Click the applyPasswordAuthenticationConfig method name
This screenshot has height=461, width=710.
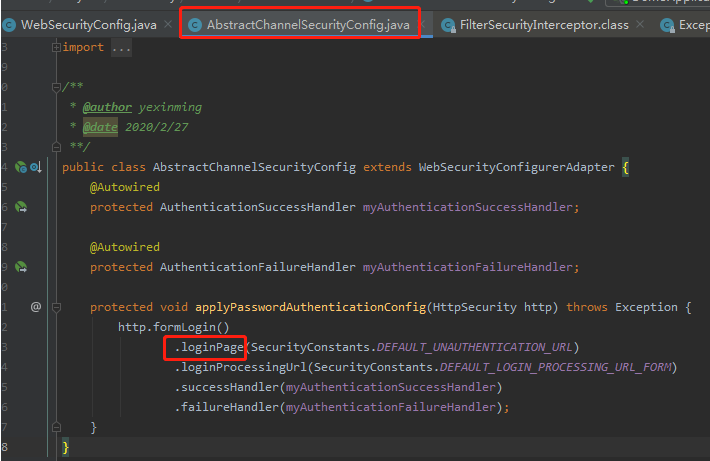click(x=311, y=307)
